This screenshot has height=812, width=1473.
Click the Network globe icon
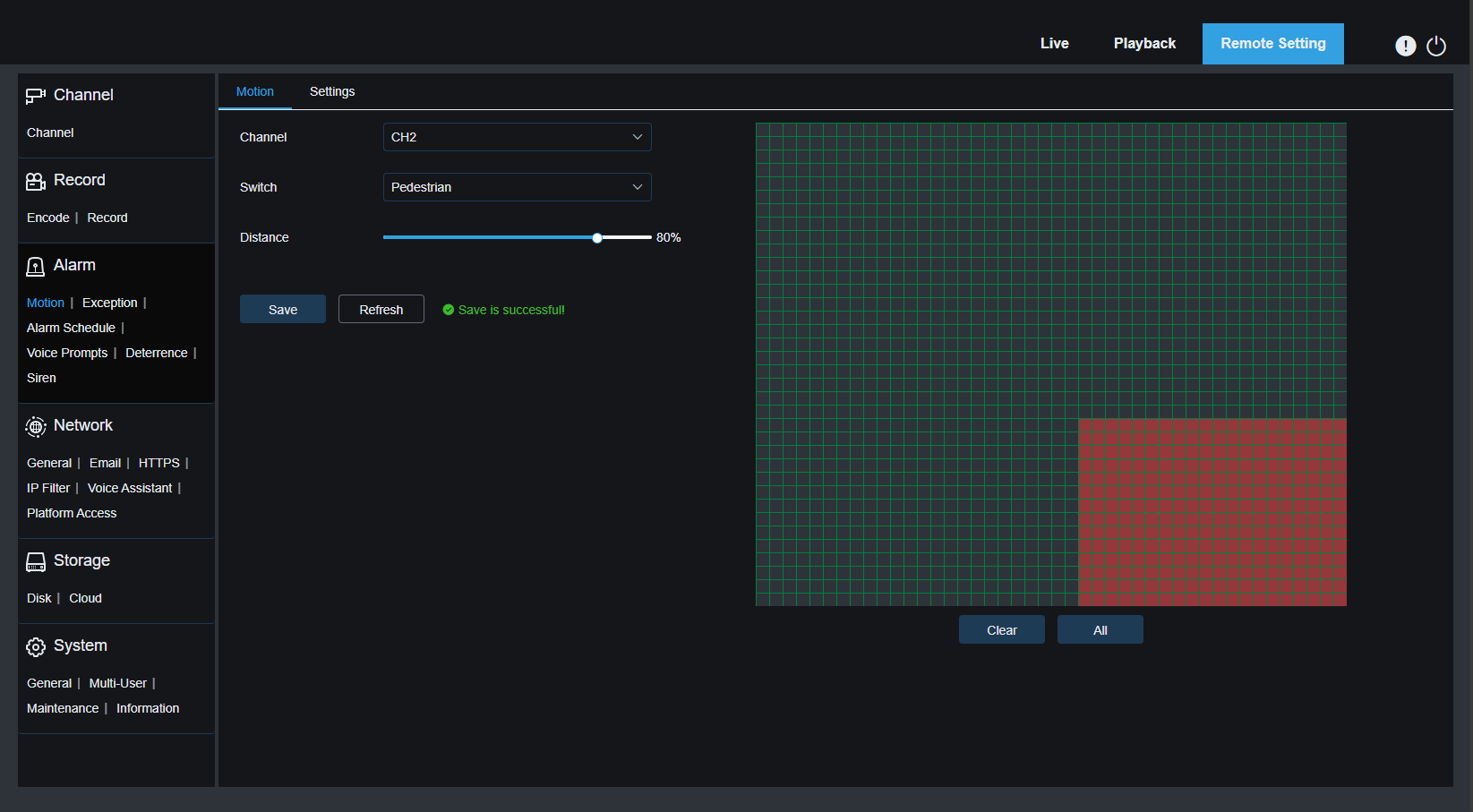click(x=35, y=427)
